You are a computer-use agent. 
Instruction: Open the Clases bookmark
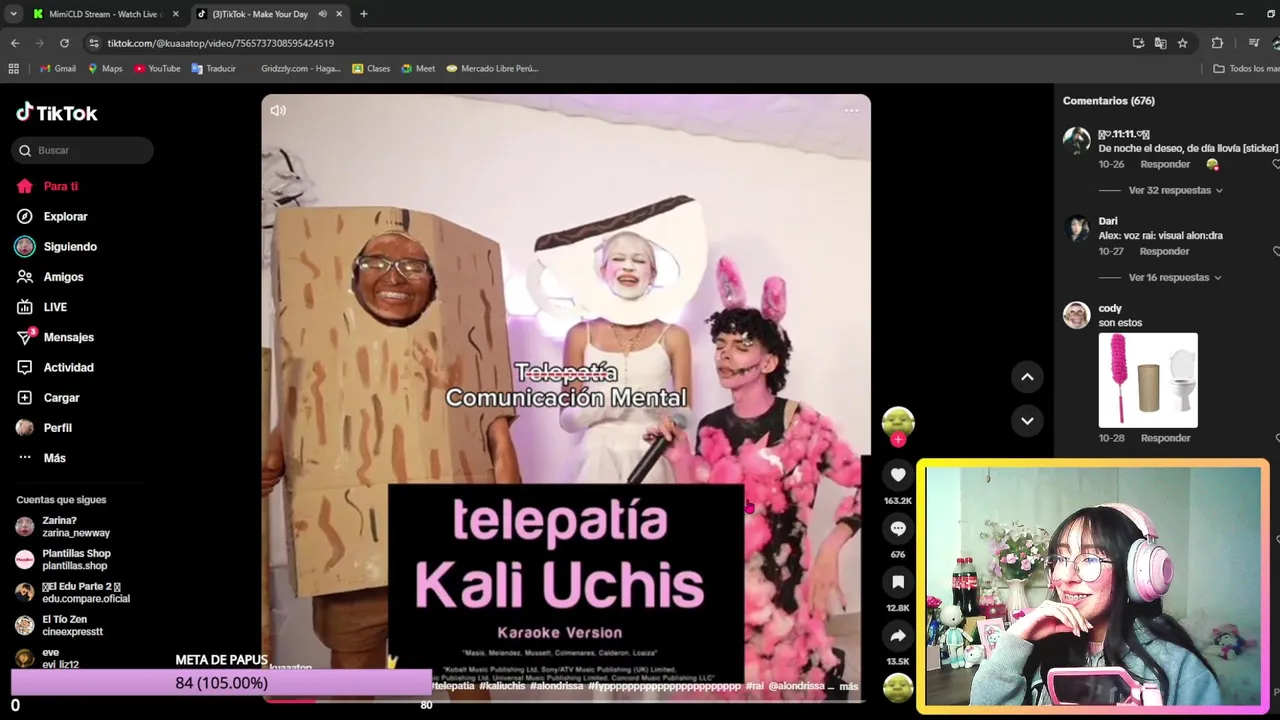371,69
